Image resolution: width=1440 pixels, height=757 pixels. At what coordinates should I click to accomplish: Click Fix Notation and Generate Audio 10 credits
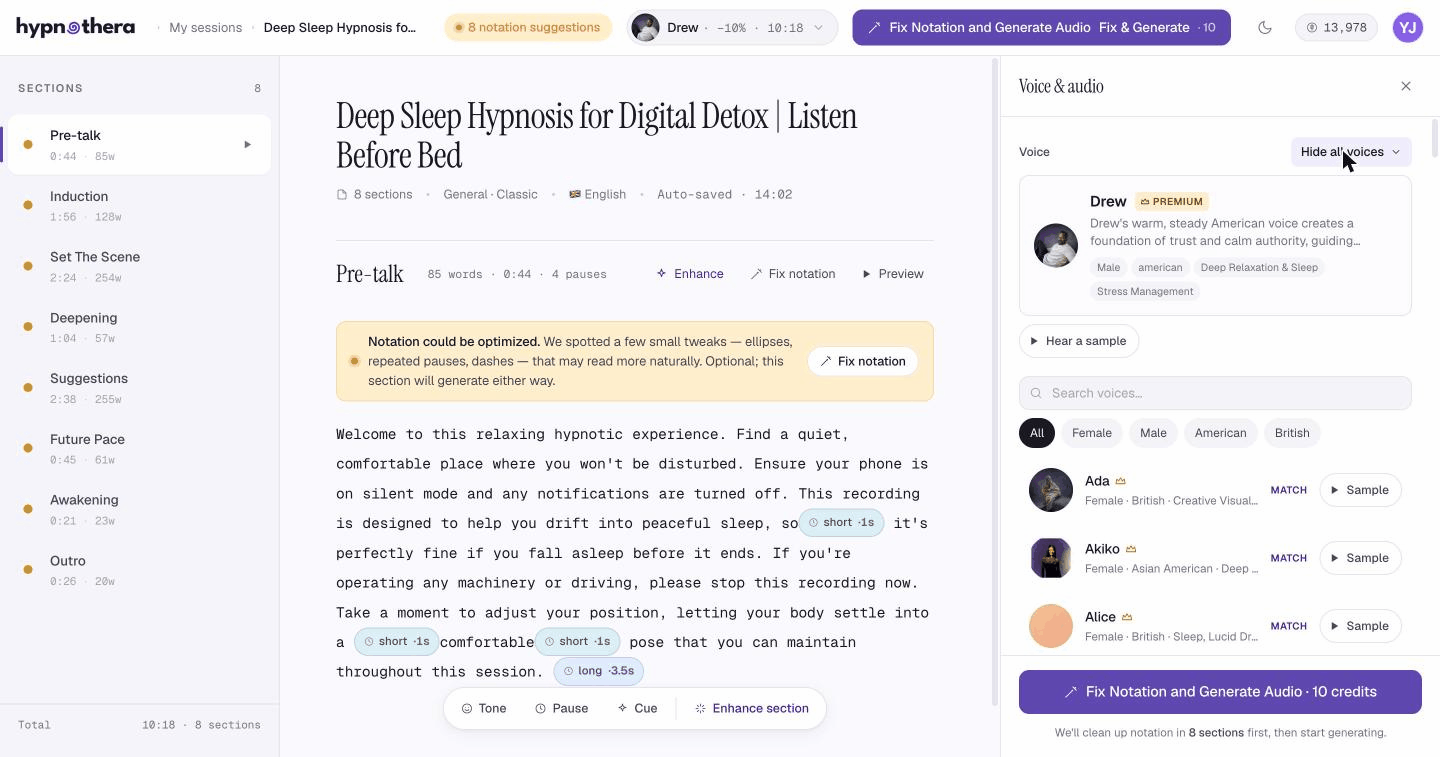coord(1220,692)
